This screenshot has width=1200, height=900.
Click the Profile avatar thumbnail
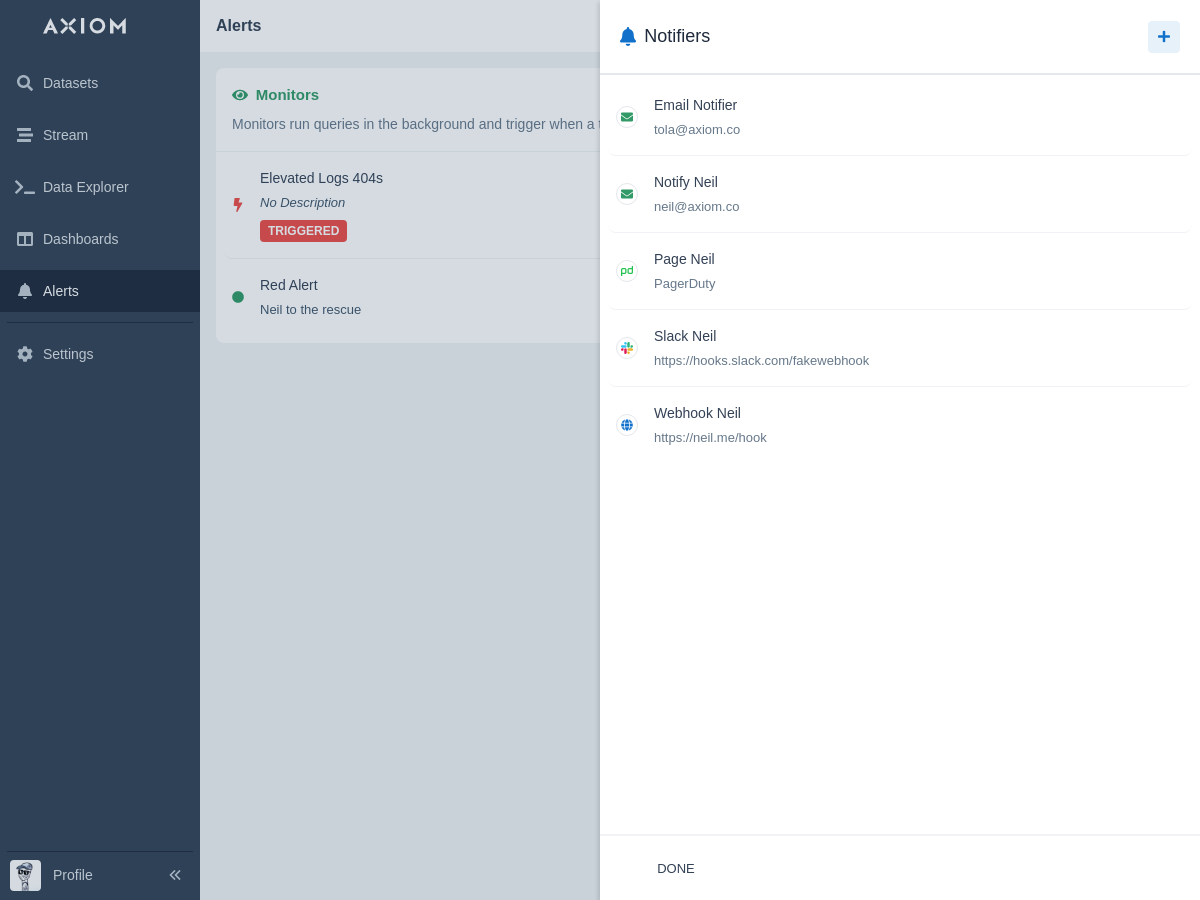coord(25,875)
